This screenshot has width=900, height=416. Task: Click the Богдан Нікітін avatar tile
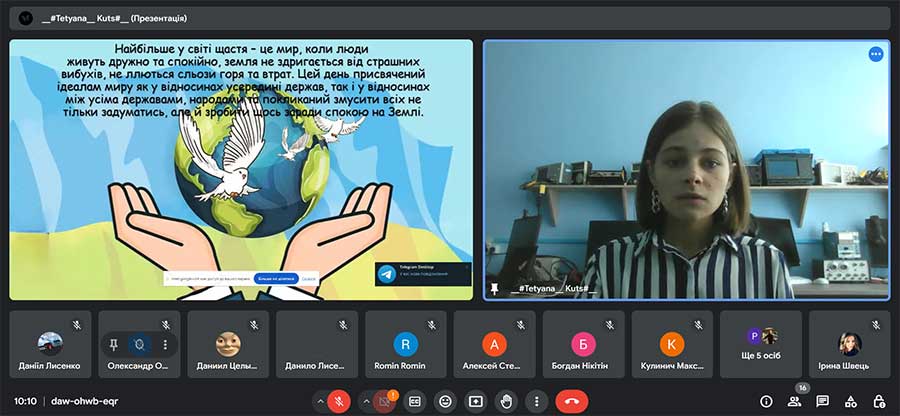click(583, 344)
